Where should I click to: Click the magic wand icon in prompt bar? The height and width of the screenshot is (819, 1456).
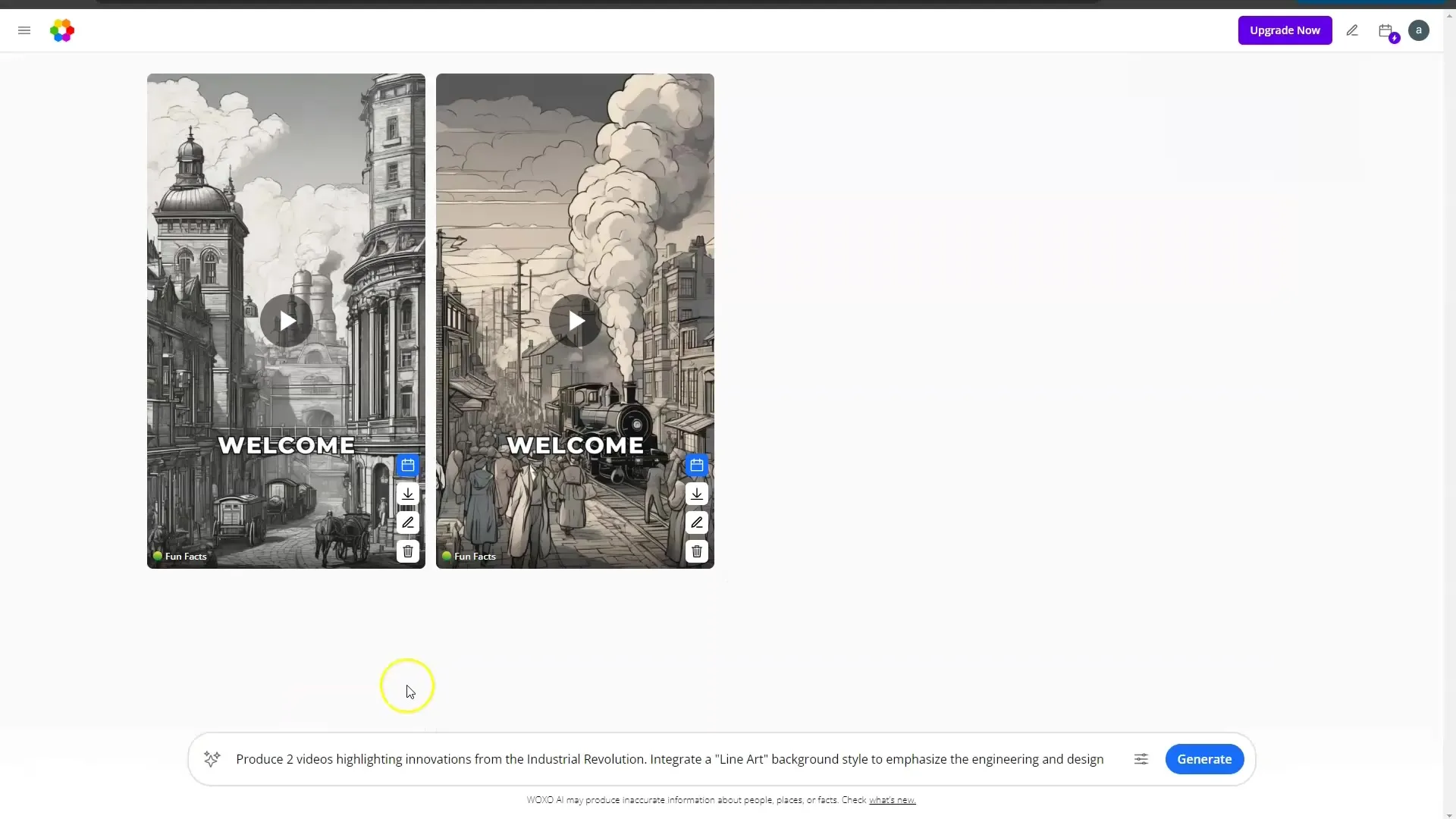point(211,759)
